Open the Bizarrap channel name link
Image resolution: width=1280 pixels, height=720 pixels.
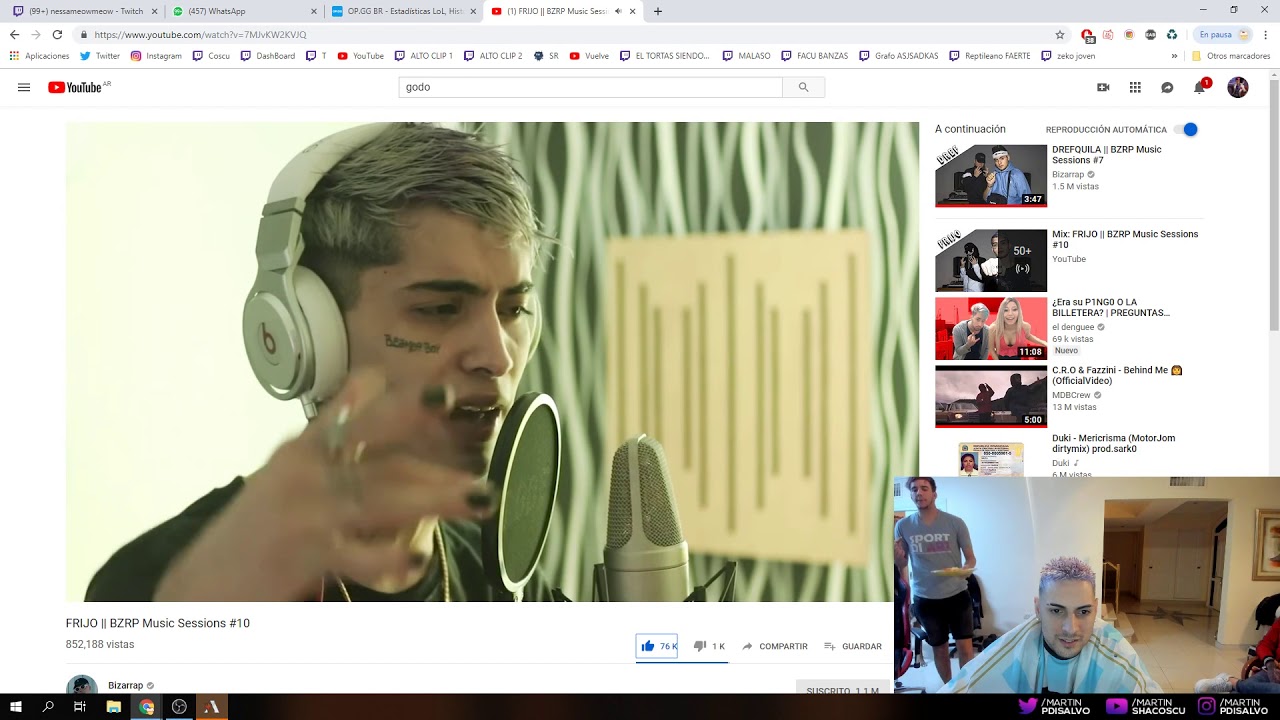(125, 685)
